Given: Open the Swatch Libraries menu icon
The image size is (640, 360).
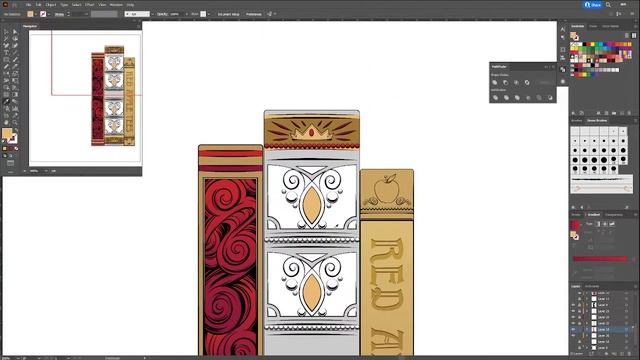Looking at the screenshot, I should pyautogui.click(x=573, y=113).
